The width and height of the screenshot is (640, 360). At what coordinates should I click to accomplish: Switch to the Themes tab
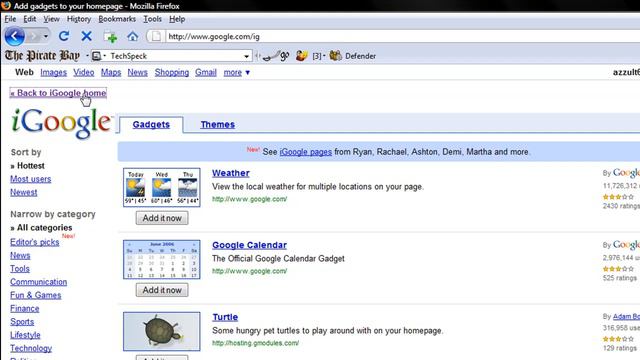tap(218, 124)
